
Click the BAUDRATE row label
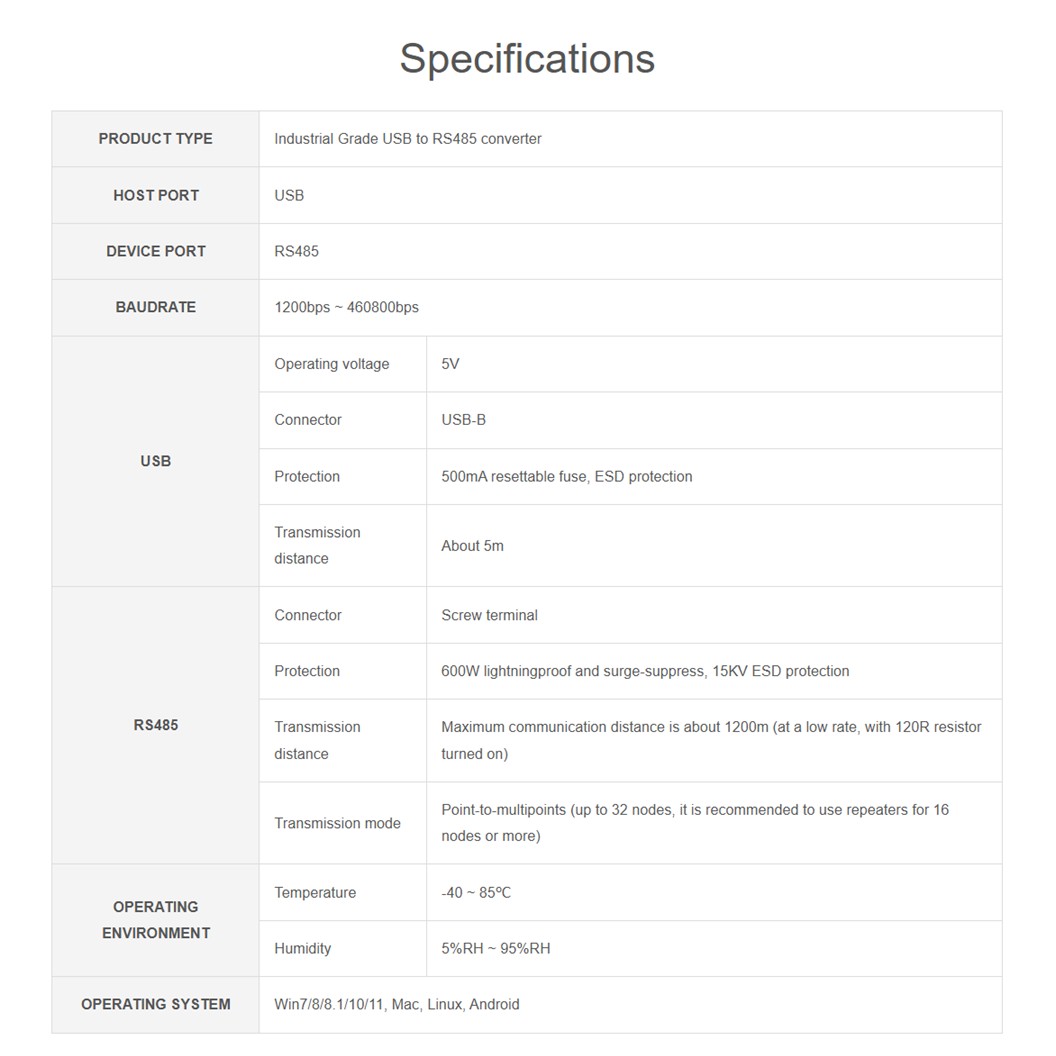(x=155, y=307)
